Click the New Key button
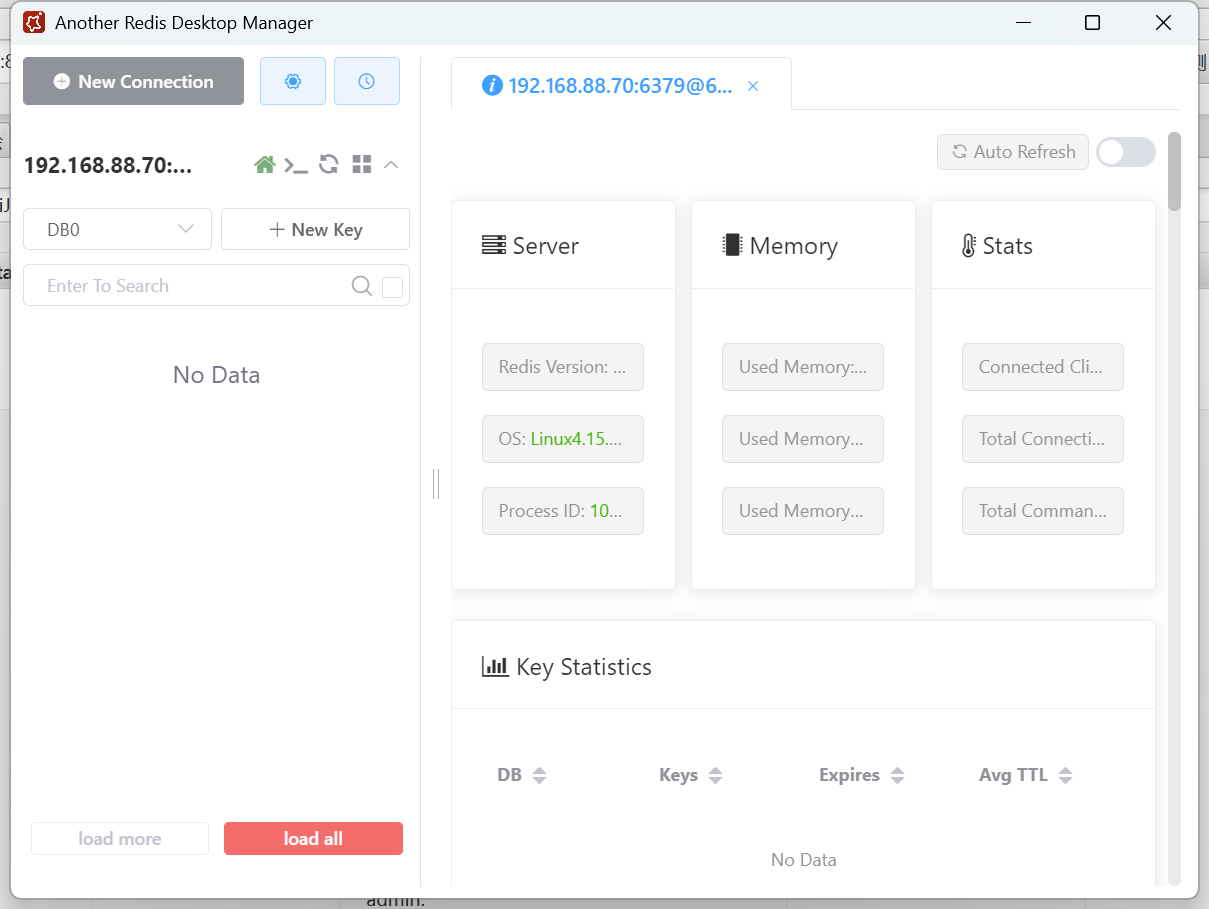The height and width of the screenshot is (909, 1209). click(x=315, y=229)
